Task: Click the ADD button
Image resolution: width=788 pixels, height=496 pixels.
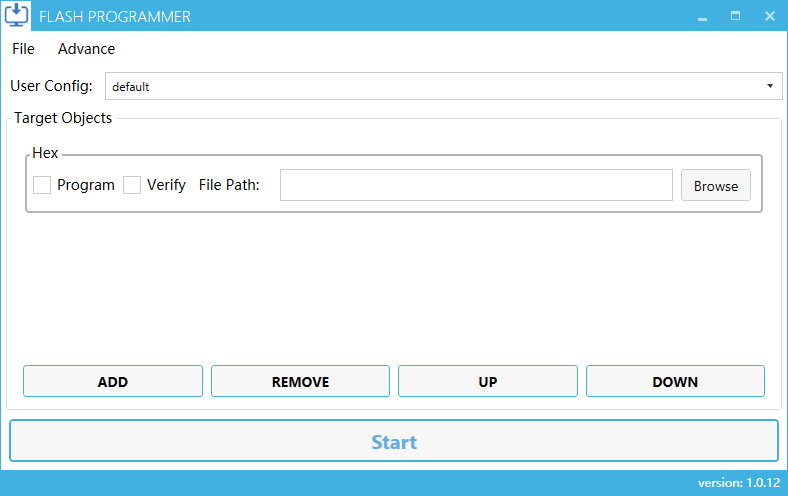Action: point(113,381)
